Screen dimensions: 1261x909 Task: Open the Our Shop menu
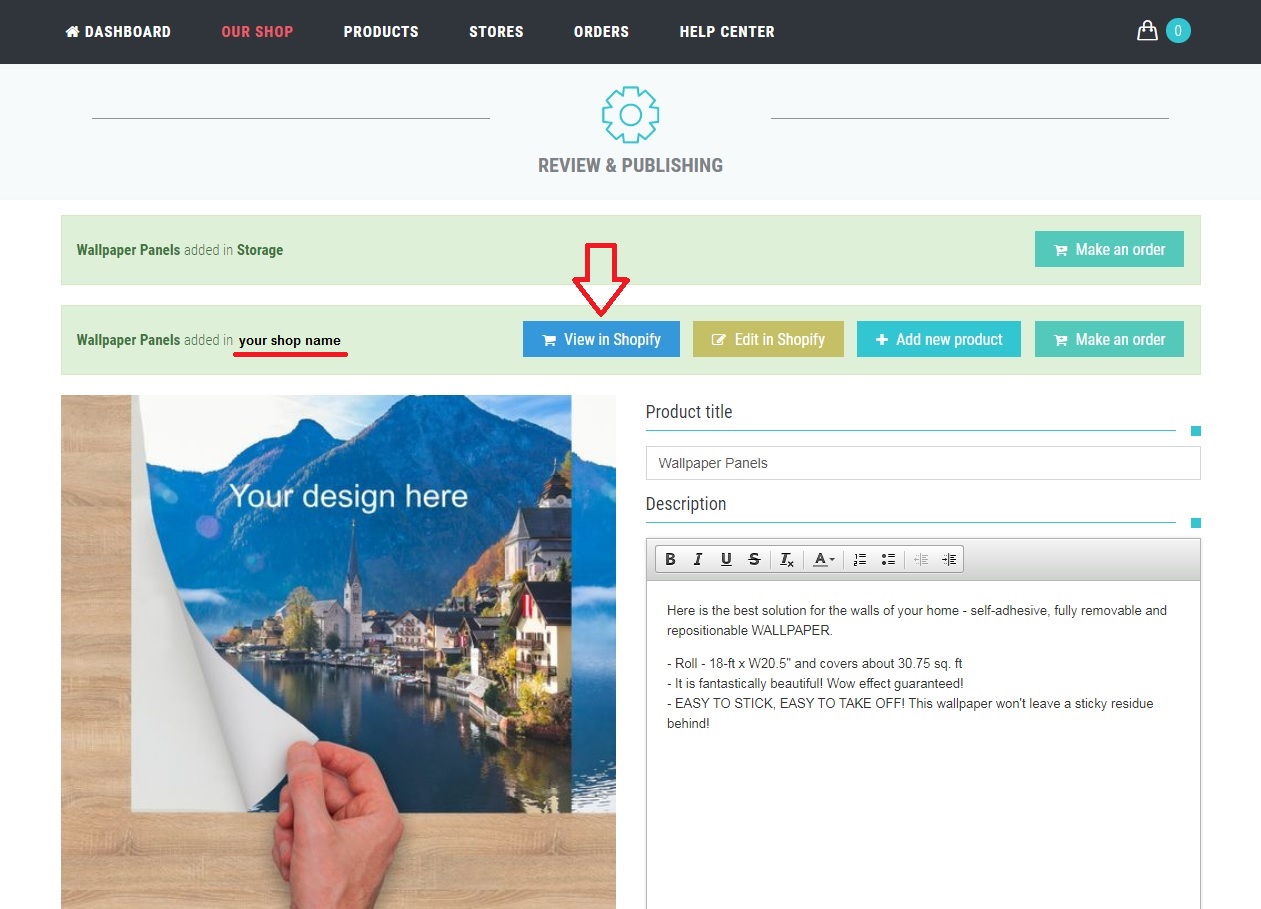(257, 32)
